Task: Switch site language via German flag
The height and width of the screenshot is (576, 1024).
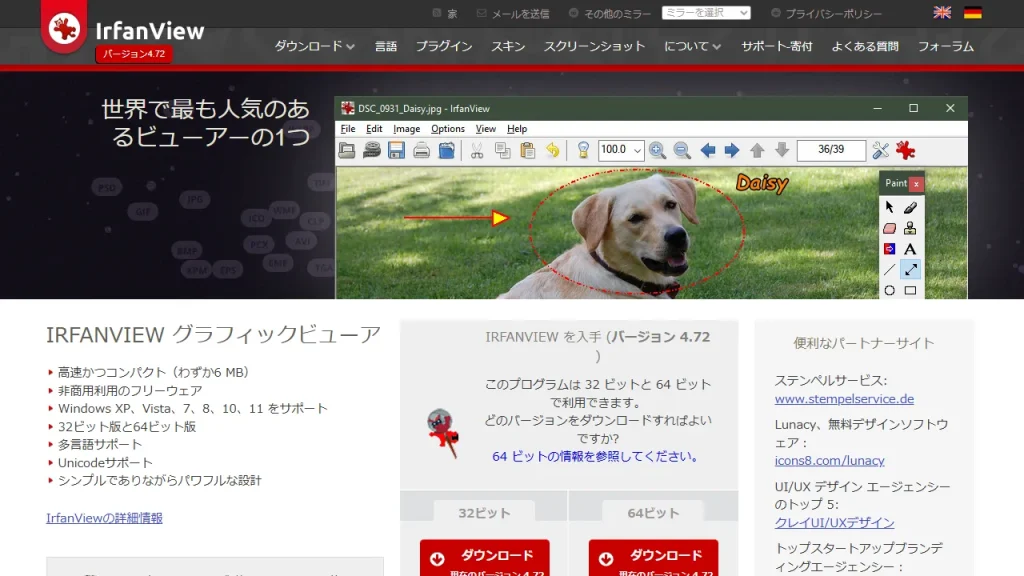Action: click(972, 12)
